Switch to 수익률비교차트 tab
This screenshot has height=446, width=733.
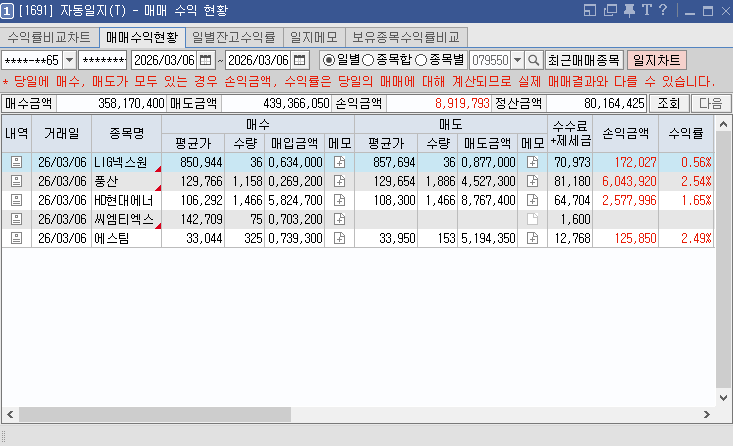[x=49, y=37]
